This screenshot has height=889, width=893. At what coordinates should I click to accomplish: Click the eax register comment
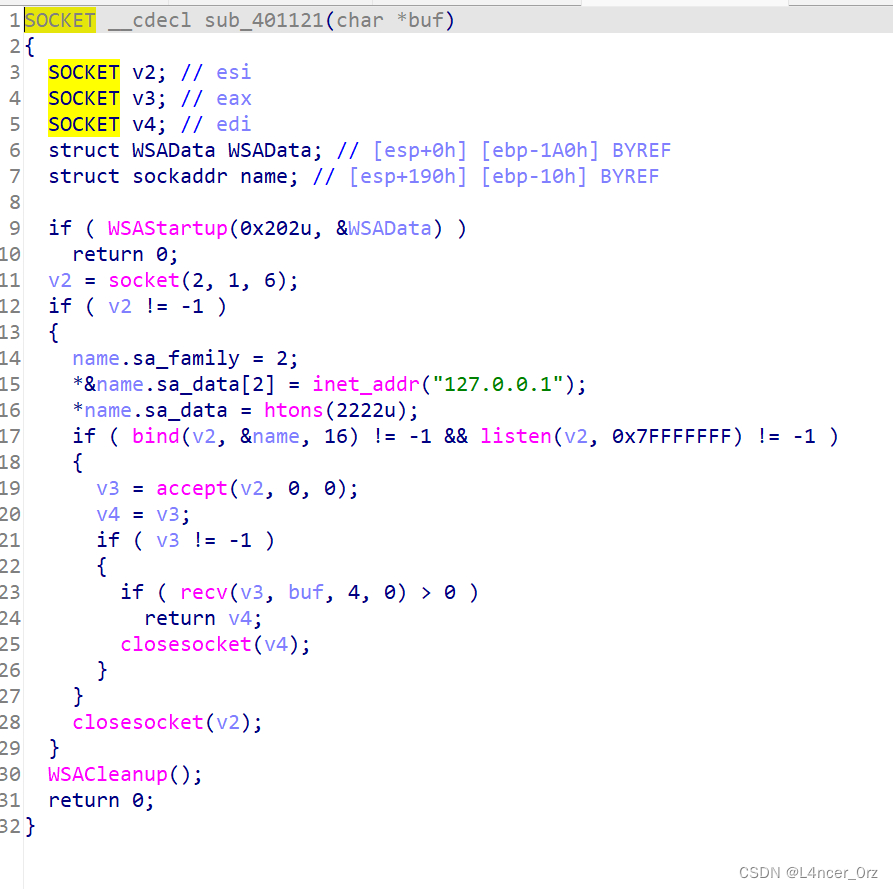point(234,99)
